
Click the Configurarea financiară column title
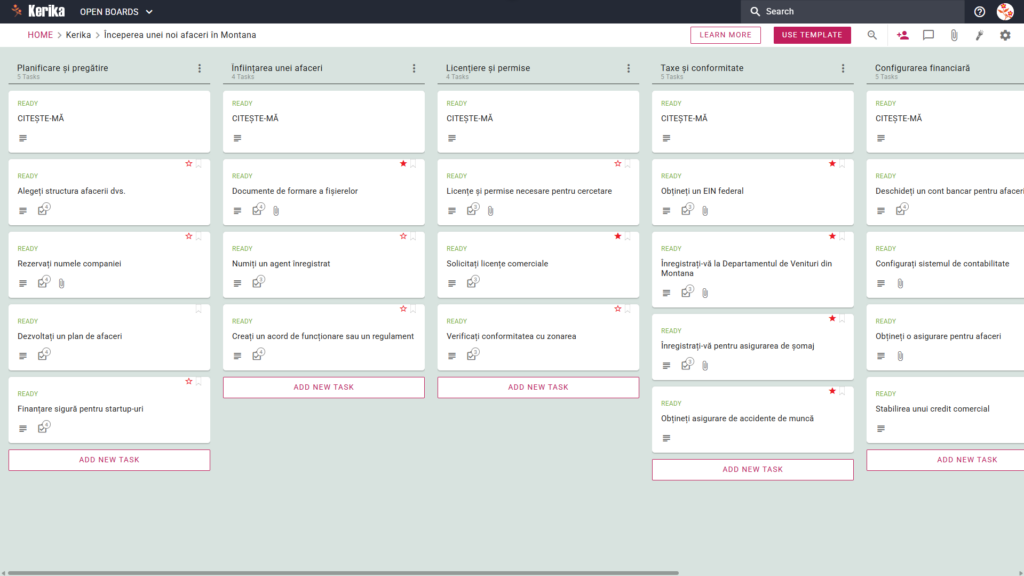[x=922, y=68]
